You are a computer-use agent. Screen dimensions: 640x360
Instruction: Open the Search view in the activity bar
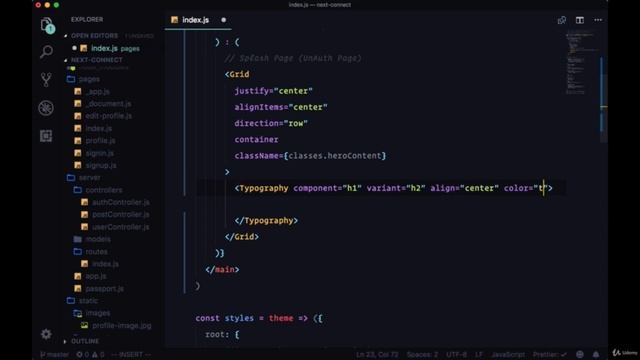click(47, 52)
